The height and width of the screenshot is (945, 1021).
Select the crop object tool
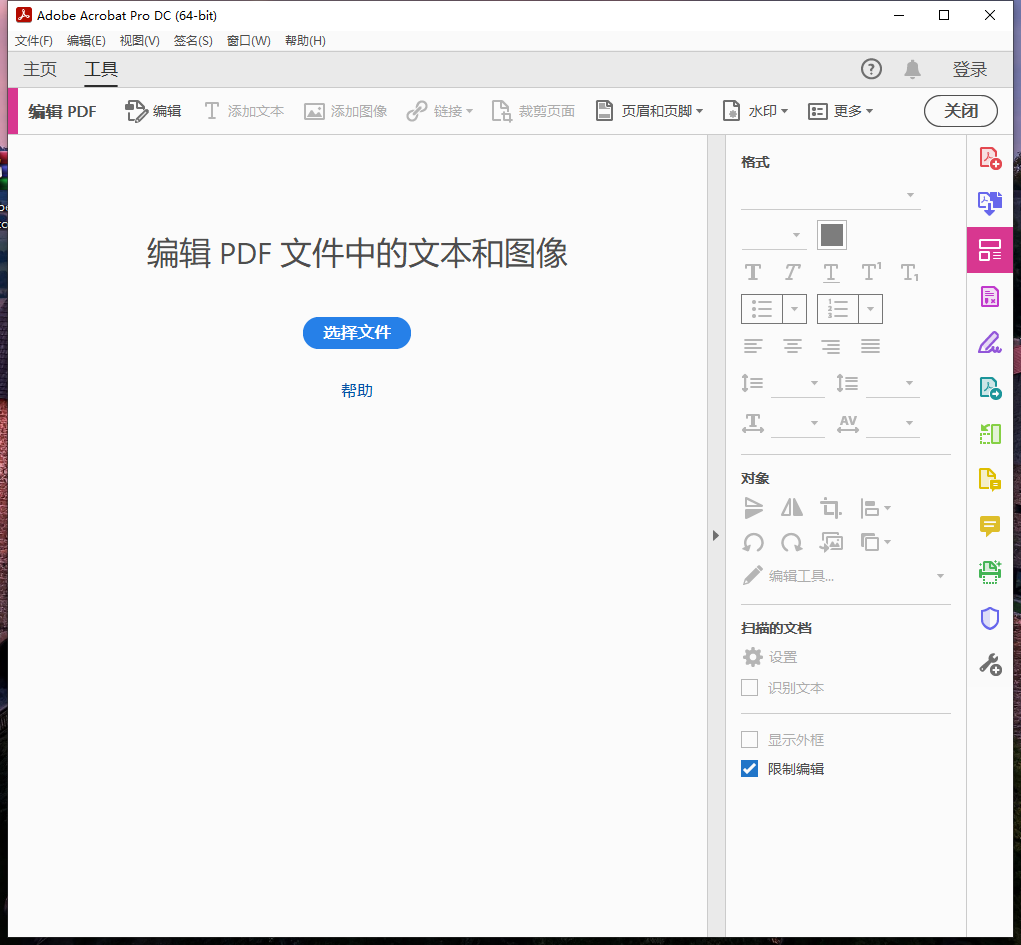tap(830, 508)
